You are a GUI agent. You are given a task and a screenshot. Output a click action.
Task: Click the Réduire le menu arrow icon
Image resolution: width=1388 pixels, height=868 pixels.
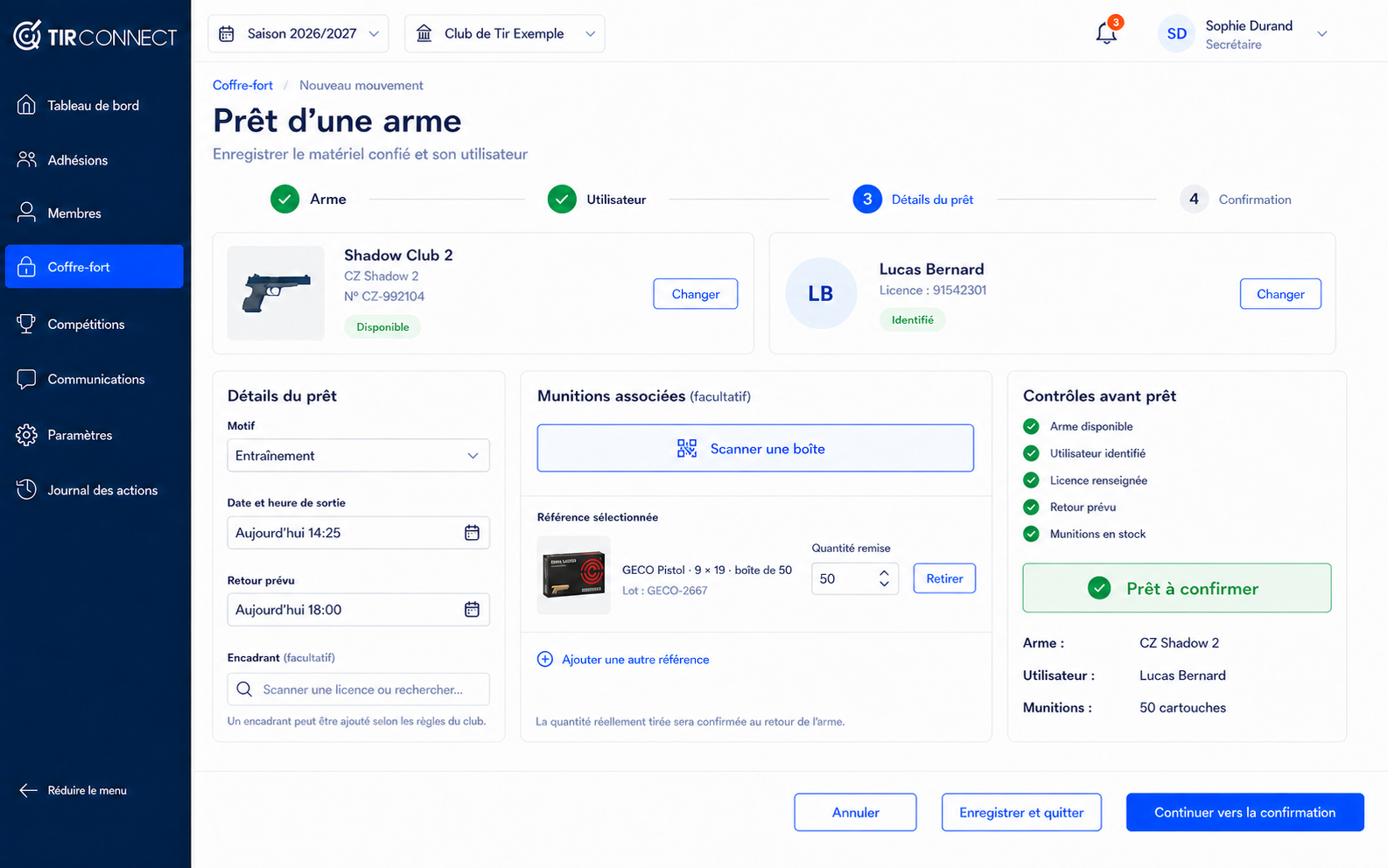click(28, 790)
